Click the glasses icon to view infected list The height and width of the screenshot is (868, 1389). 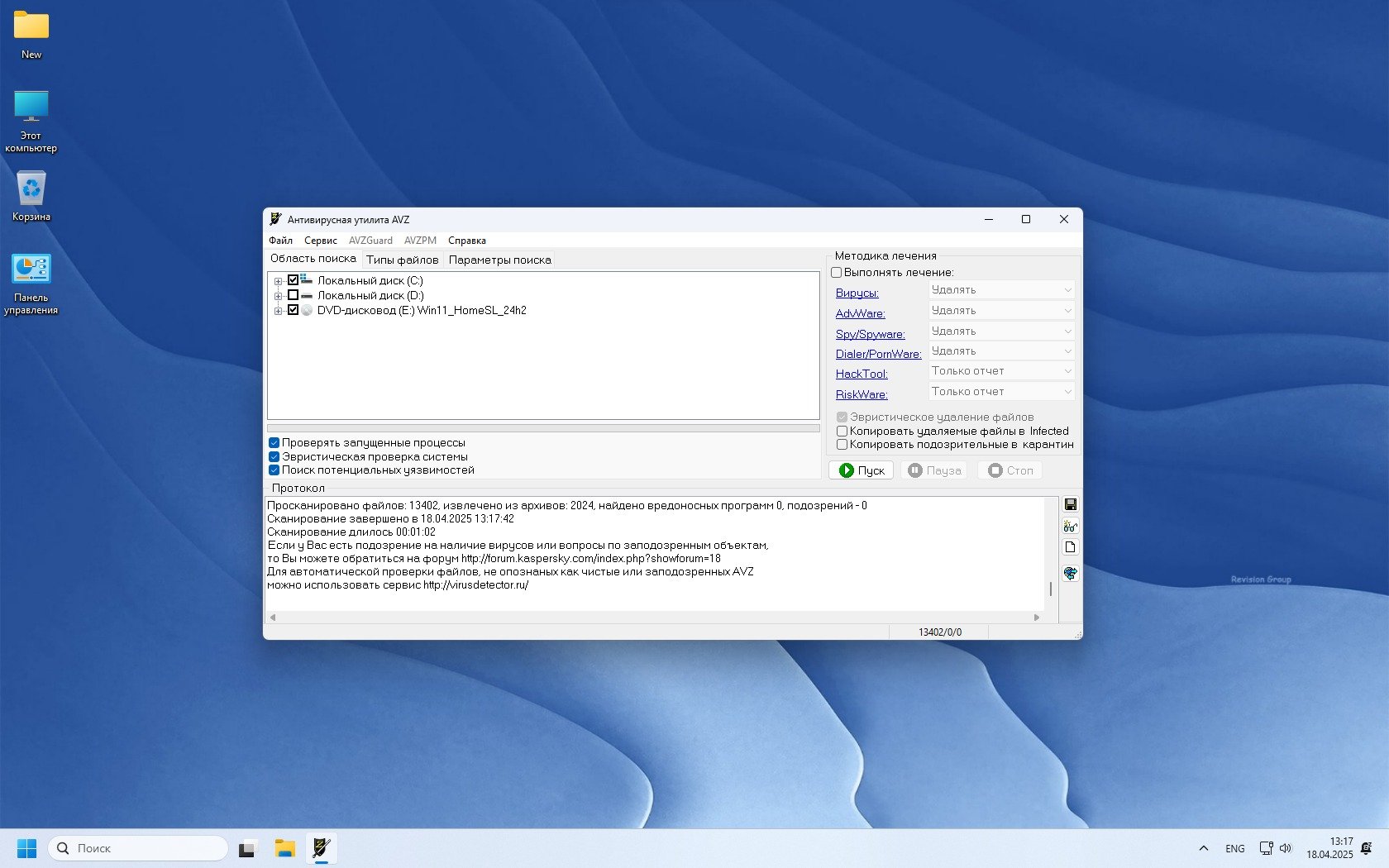pos(1070,527)
